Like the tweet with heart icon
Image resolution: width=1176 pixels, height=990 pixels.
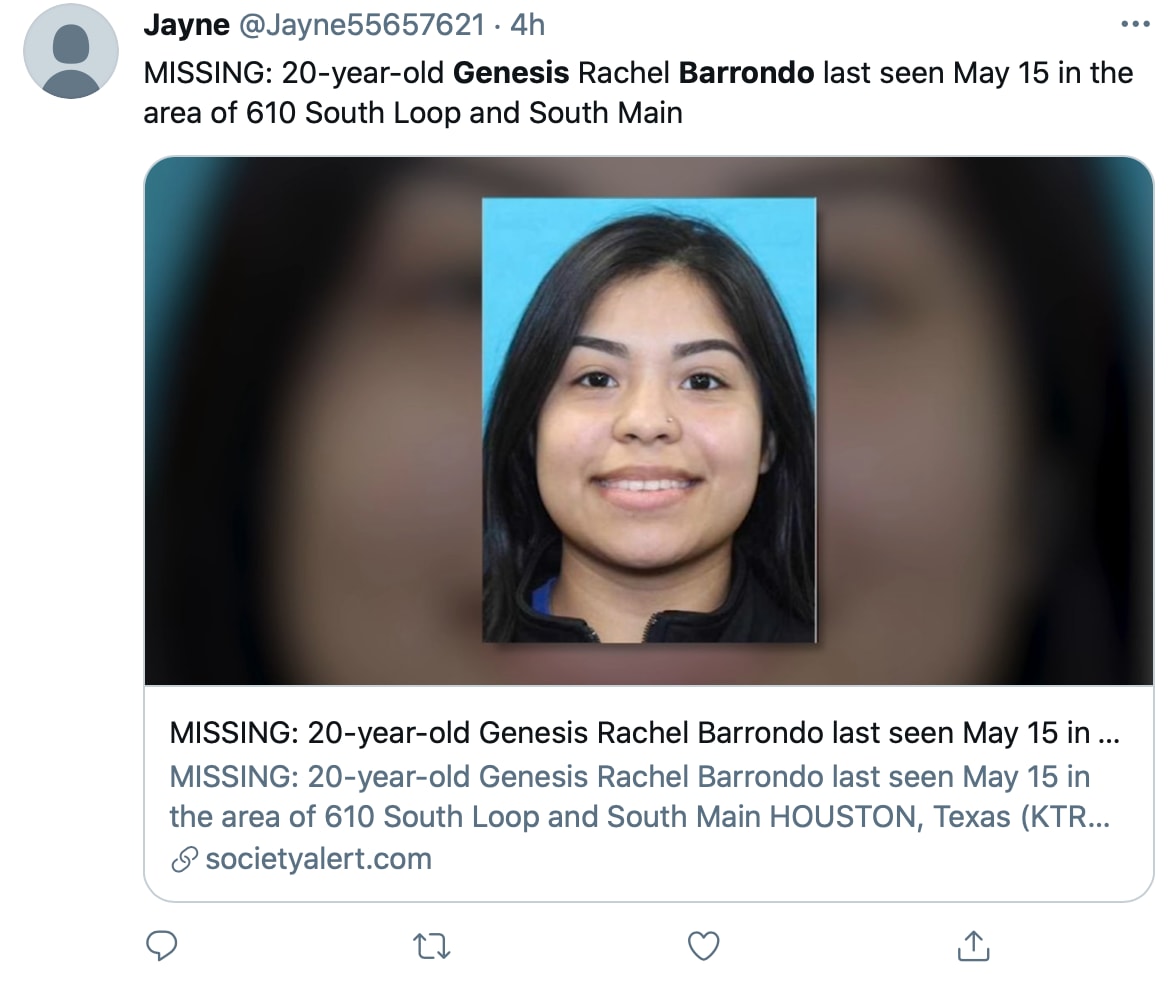(x=704, y=946)
